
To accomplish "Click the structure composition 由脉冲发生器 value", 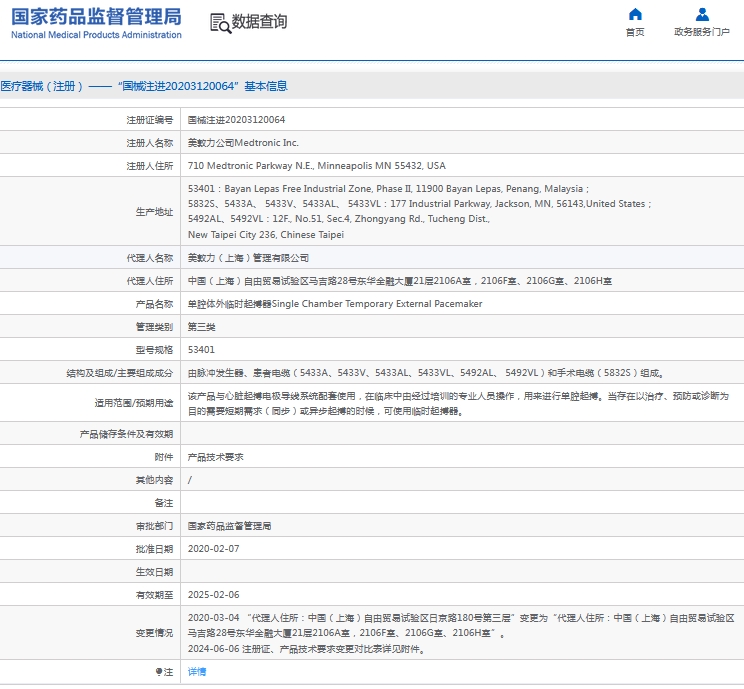I will coord(426,373).
